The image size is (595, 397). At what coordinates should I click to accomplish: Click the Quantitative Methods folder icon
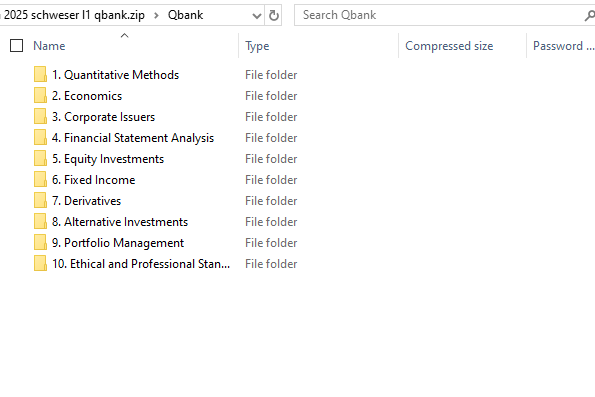[40, 74]
